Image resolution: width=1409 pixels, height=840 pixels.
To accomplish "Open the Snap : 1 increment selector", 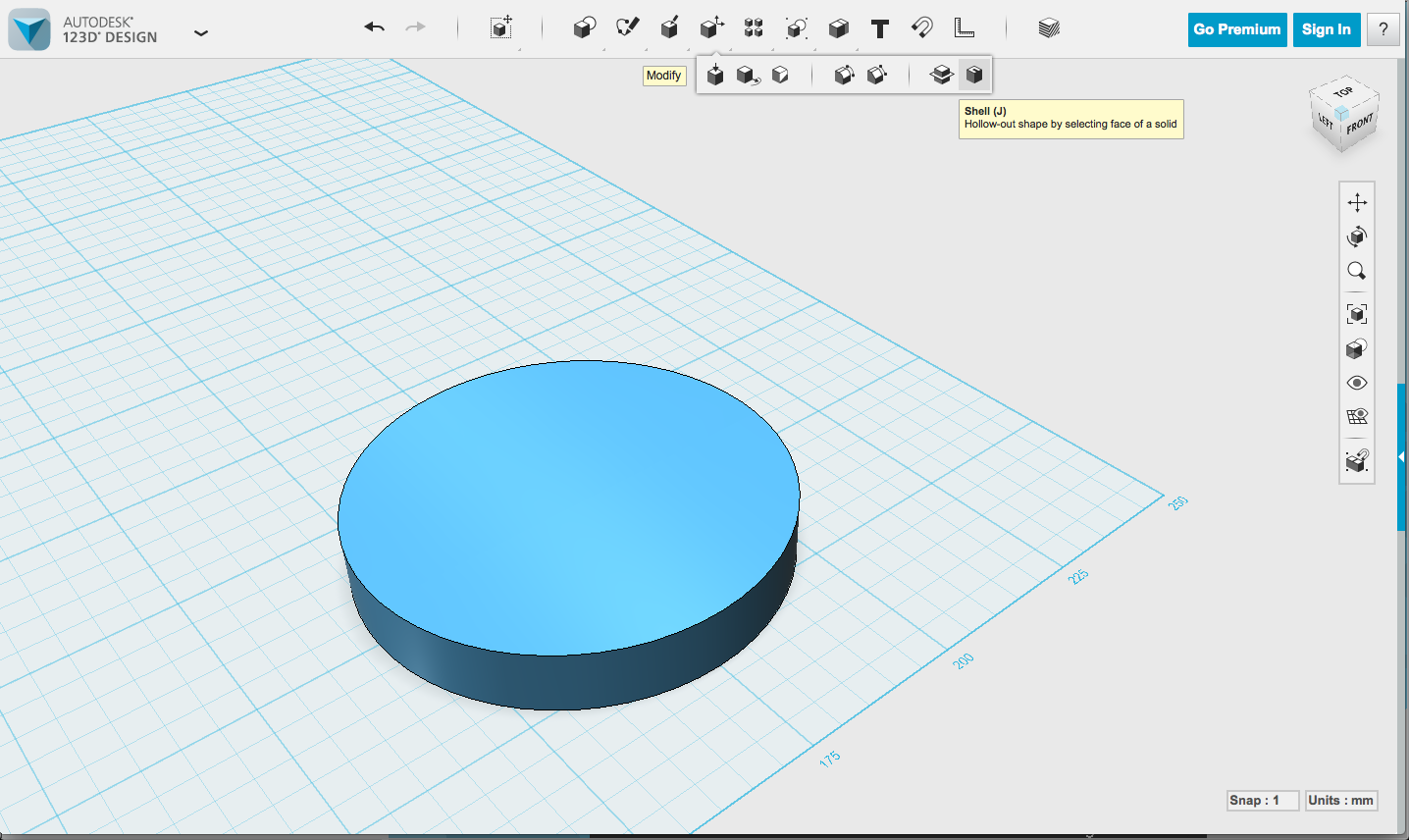I will (1263, 801).
